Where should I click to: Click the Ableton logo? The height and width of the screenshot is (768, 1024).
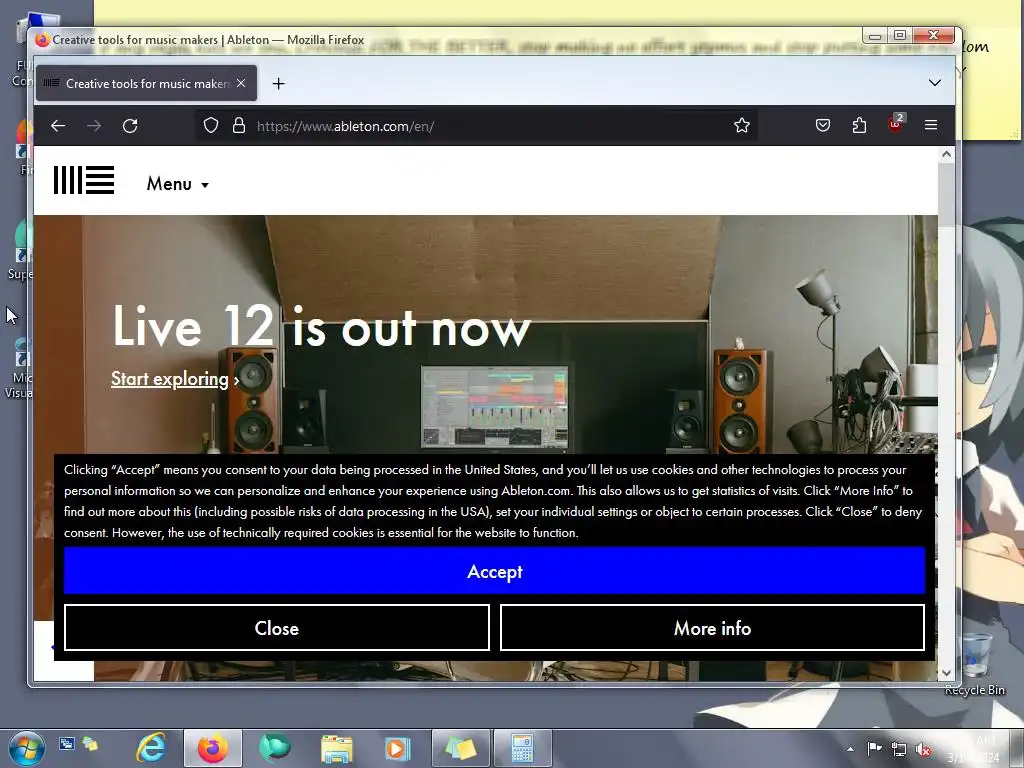84,180
